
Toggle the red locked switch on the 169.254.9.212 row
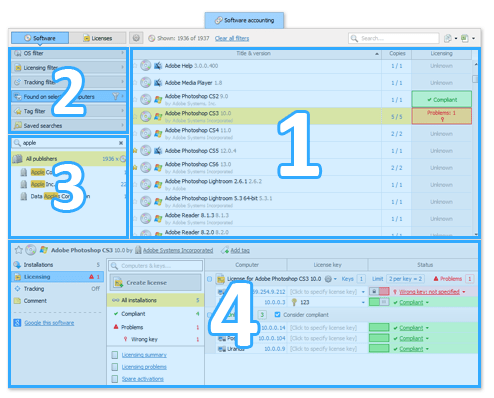coord(379,292)
